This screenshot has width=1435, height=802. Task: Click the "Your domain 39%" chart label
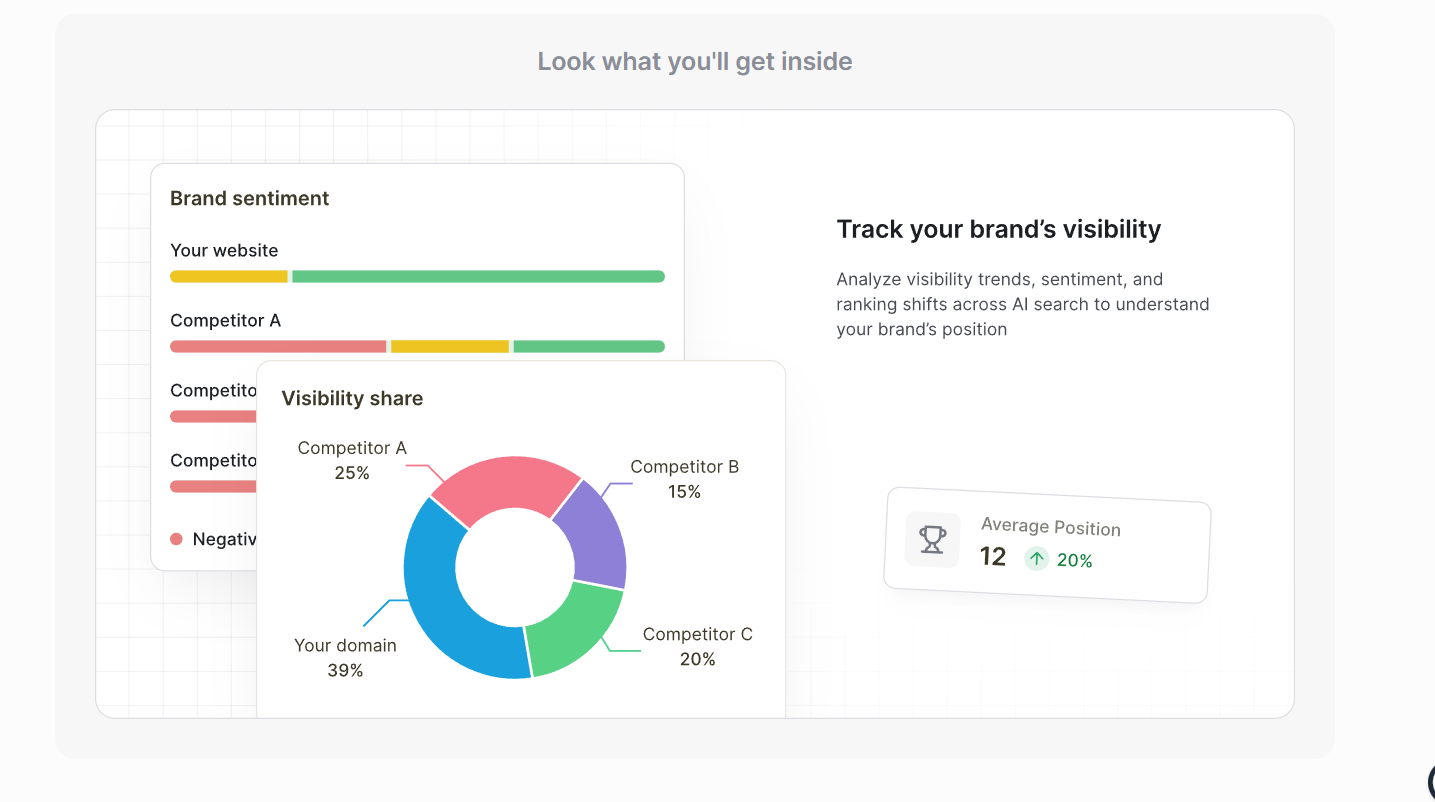345,657
